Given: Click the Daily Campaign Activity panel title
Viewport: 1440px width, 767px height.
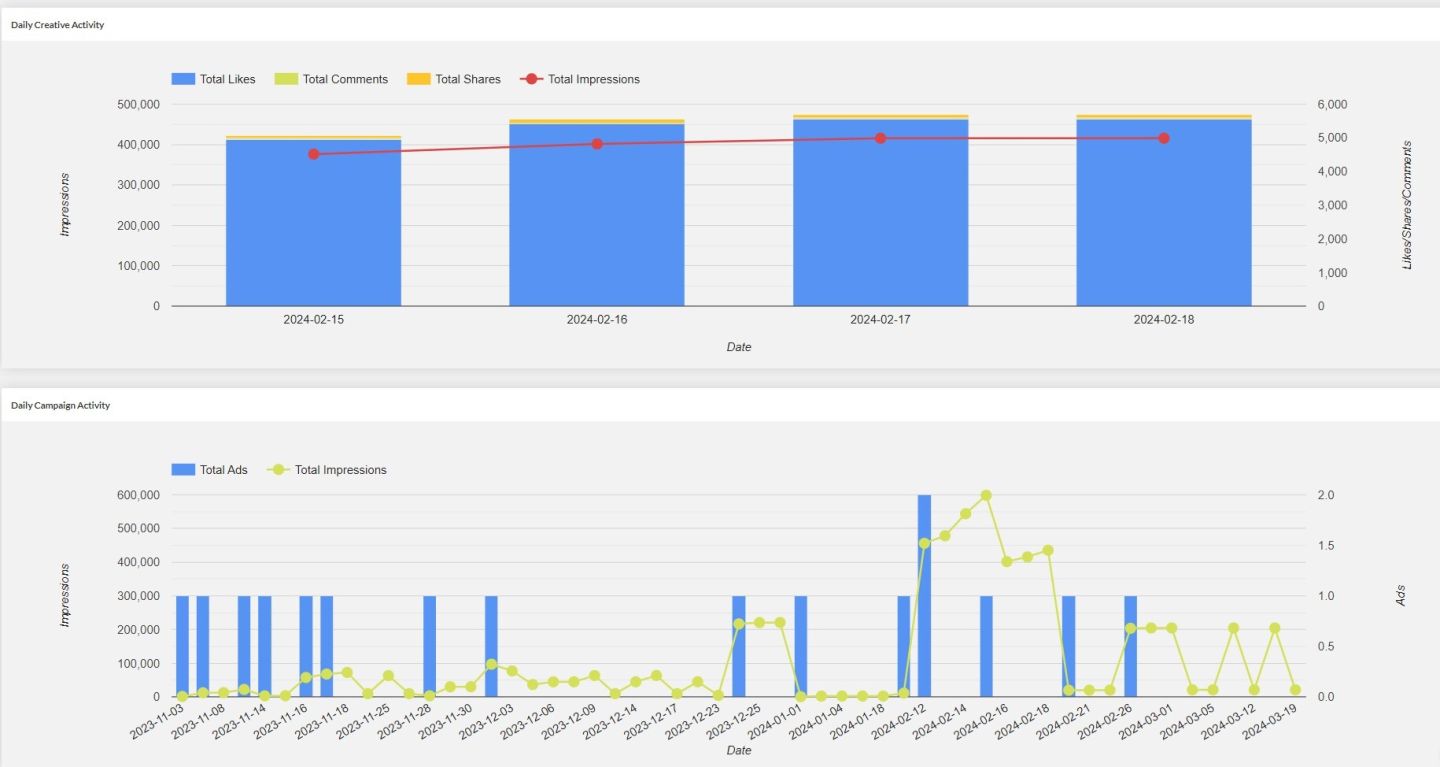Looking at the screenshot, I should click(60, 406).
